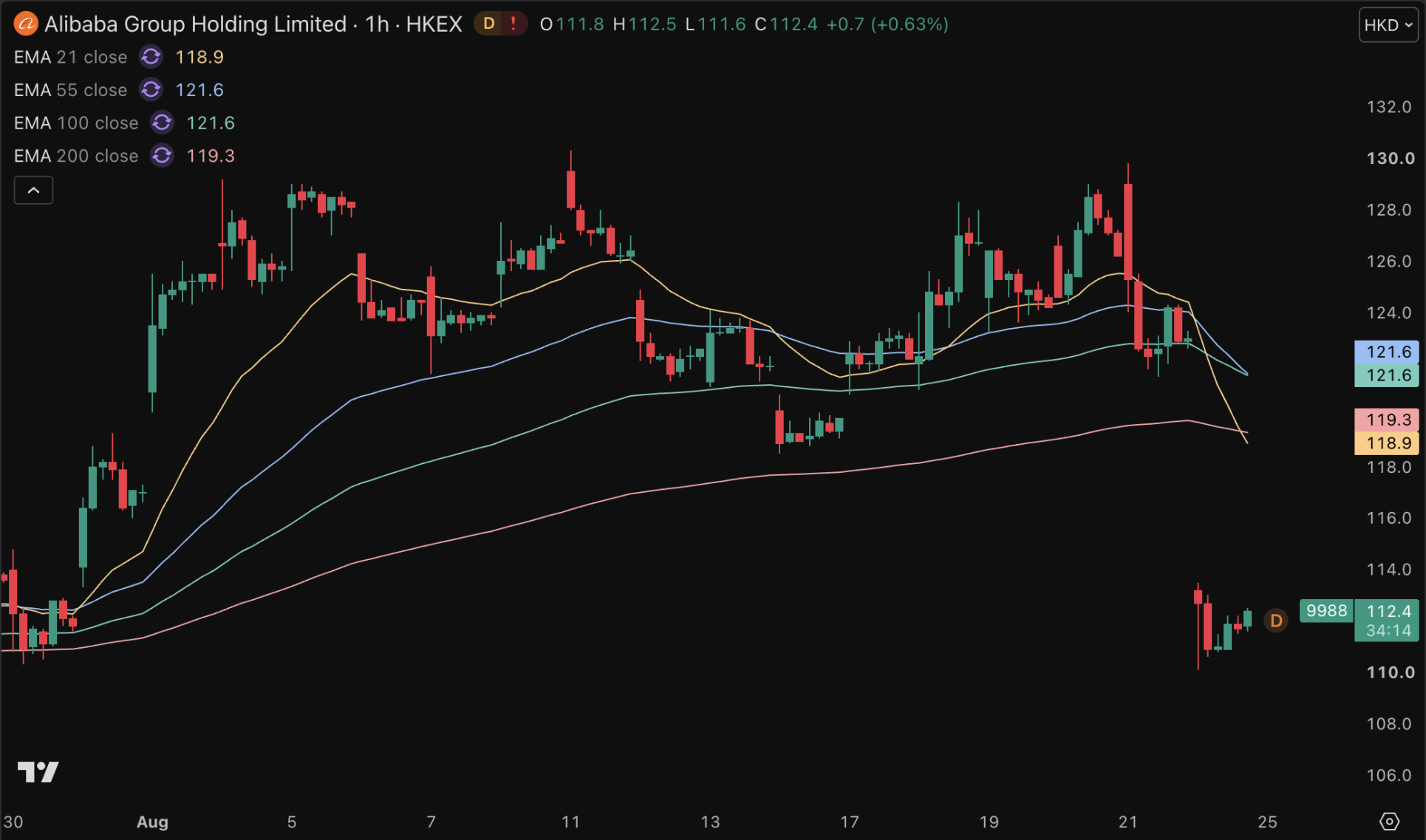
Task: Click the EMA 21 legend value 118.9
Action: (x=199, y=57)
